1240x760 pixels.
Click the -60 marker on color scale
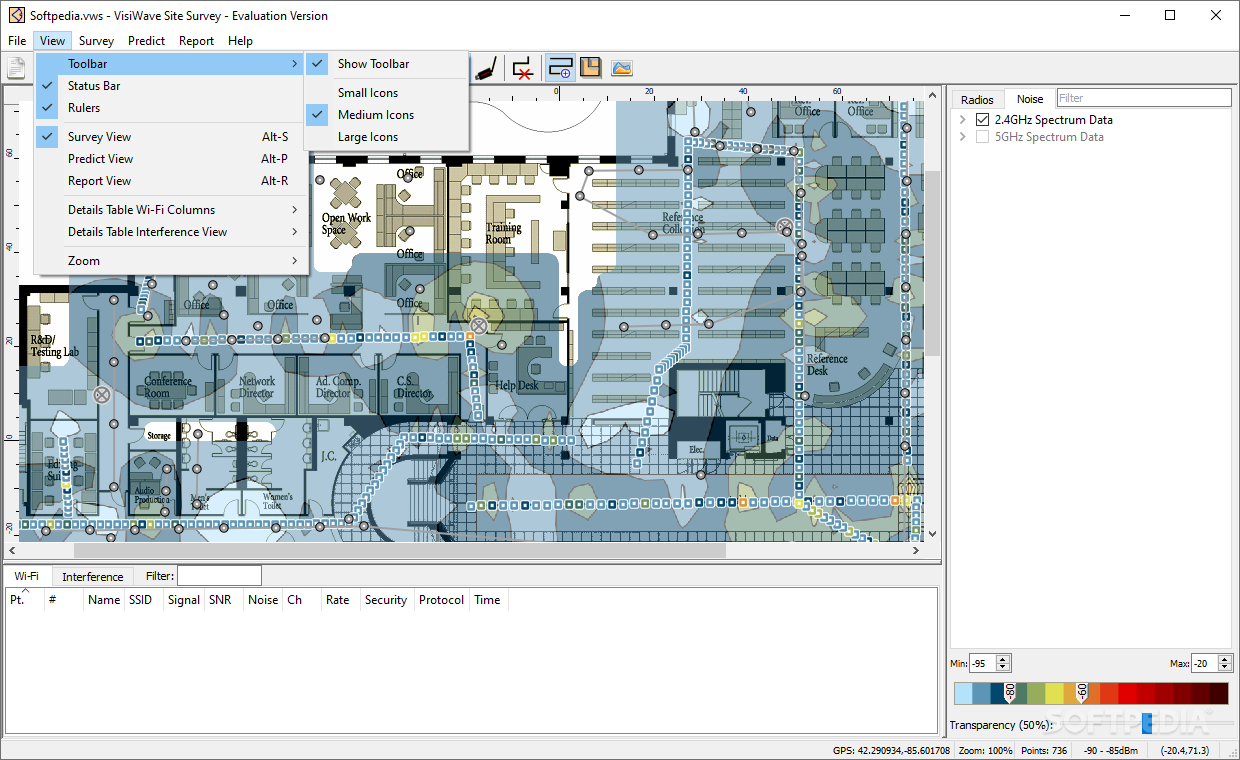1081,693
